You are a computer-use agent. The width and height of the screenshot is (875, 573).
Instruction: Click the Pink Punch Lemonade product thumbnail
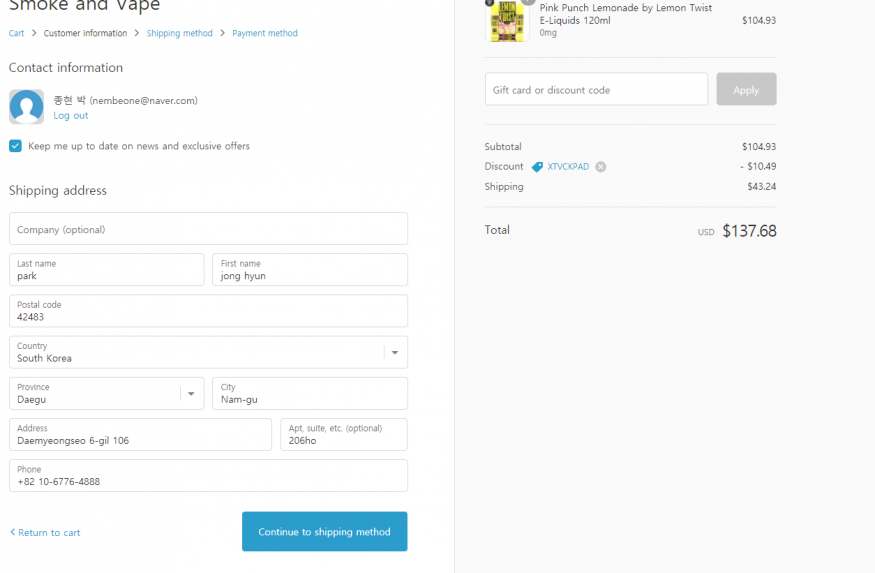507,21
